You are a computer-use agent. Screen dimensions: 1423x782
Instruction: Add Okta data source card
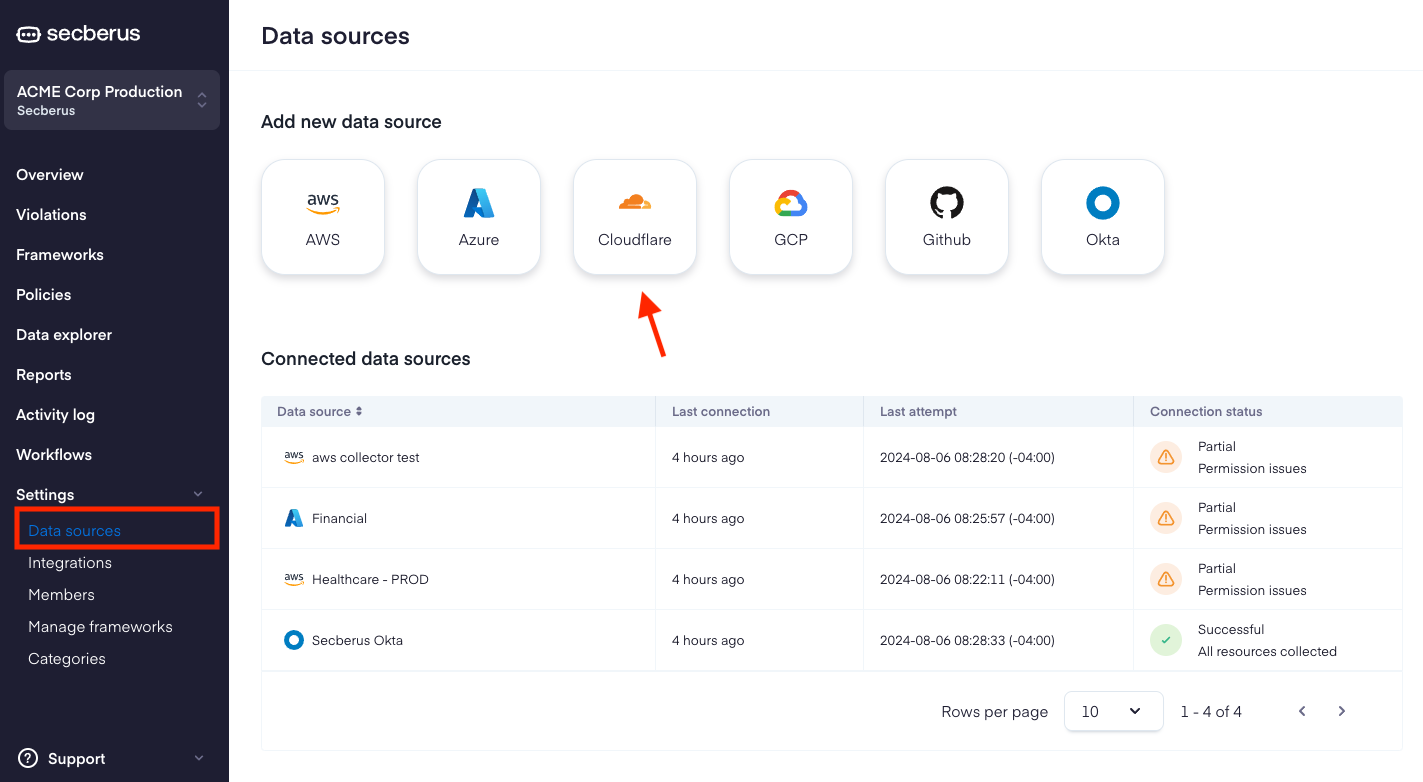pyautogui.click(x=1103, y=216)
